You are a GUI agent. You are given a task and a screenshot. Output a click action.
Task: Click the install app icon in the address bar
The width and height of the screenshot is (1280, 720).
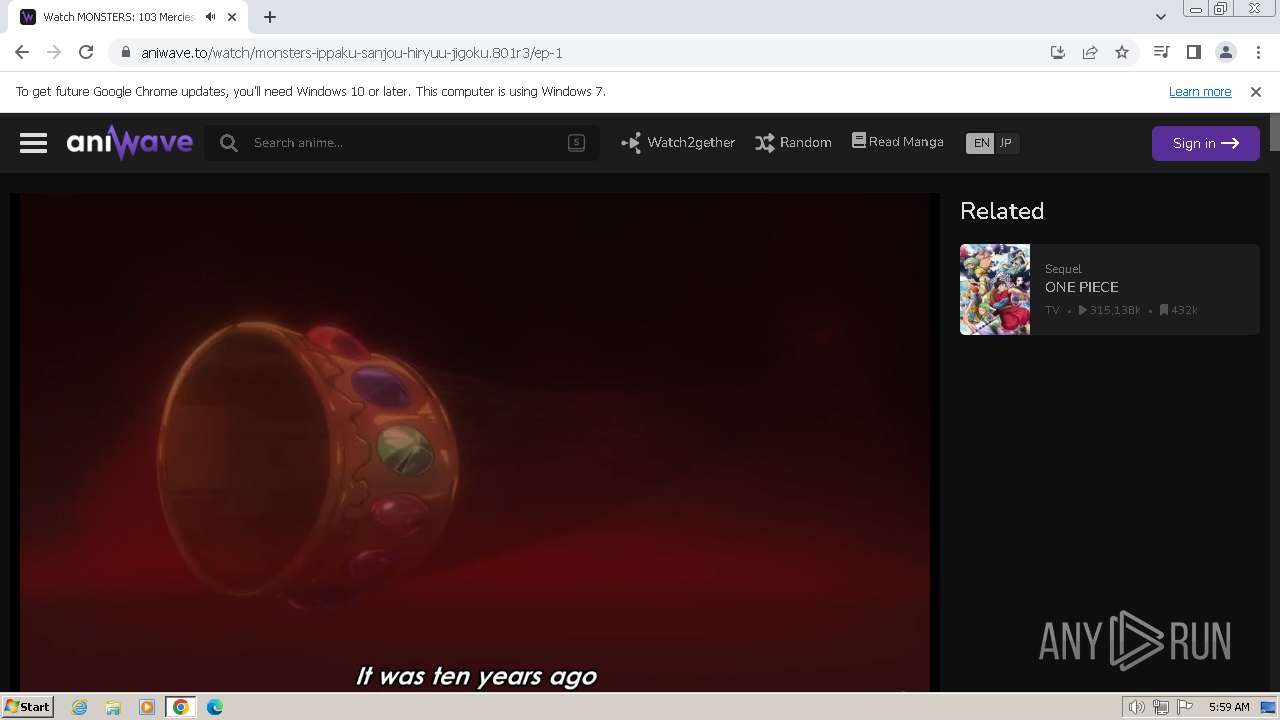tap(1058, 53)
